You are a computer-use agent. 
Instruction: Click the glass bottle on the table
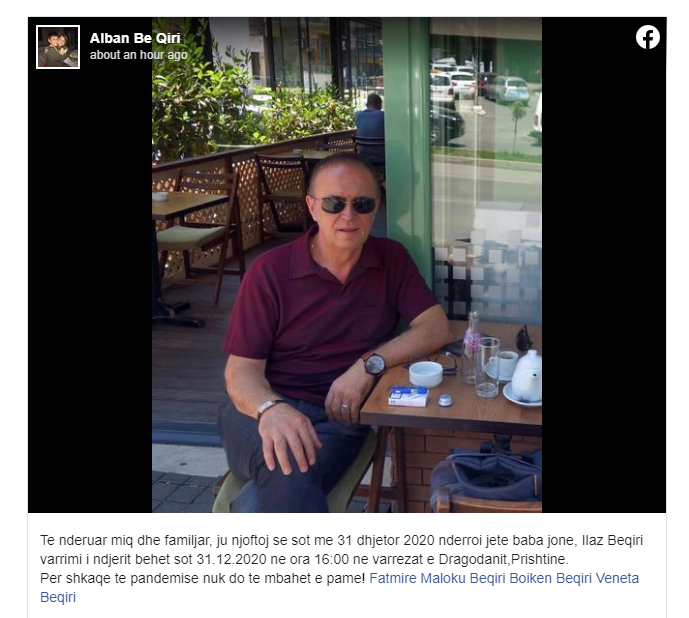click(471, 347)
